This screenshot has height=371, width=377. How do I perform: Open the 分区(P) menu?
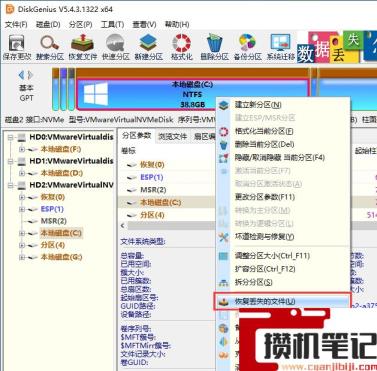[80, 24]
